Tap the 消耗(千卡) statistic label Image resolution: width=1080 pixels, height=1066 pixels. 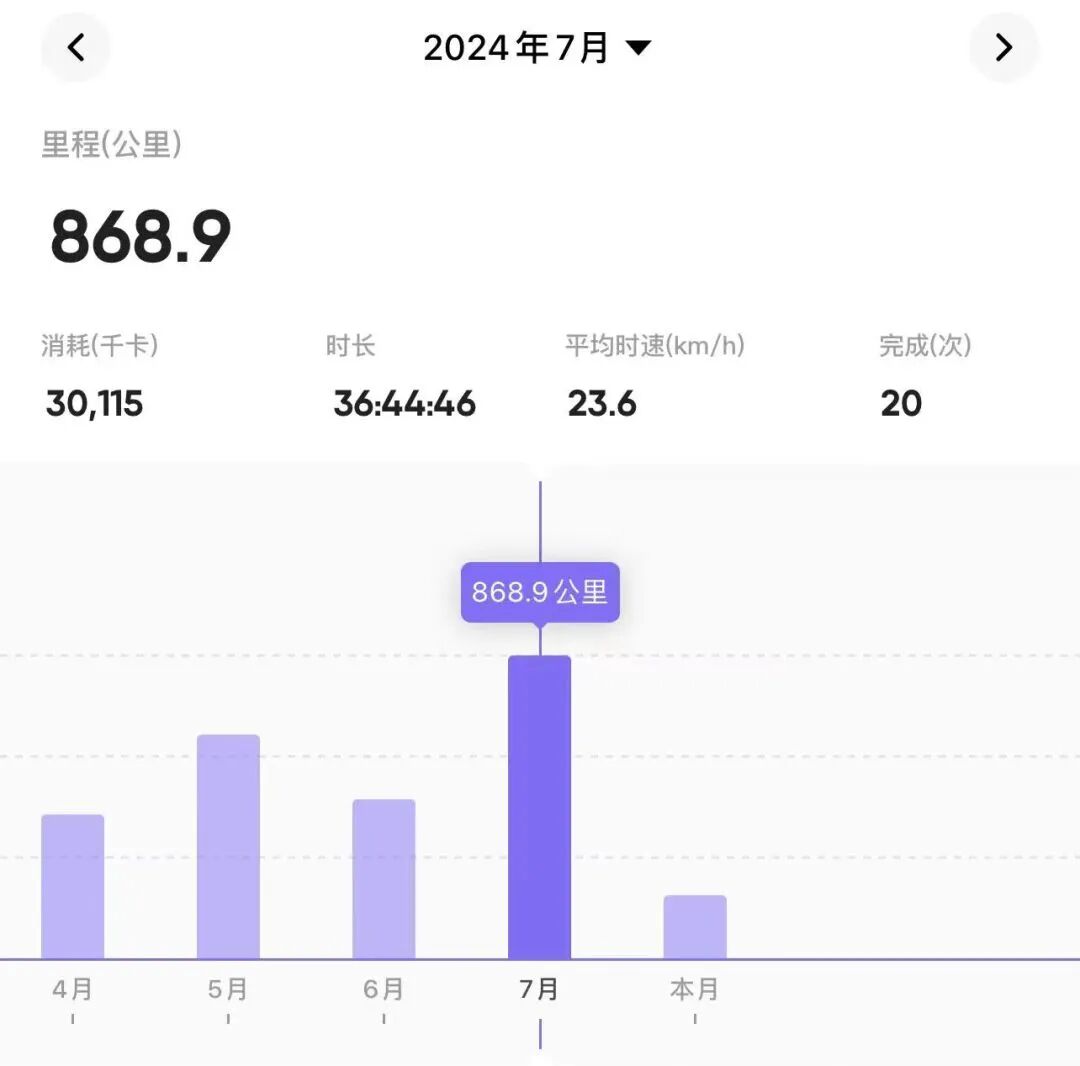[x=99, y=346]
